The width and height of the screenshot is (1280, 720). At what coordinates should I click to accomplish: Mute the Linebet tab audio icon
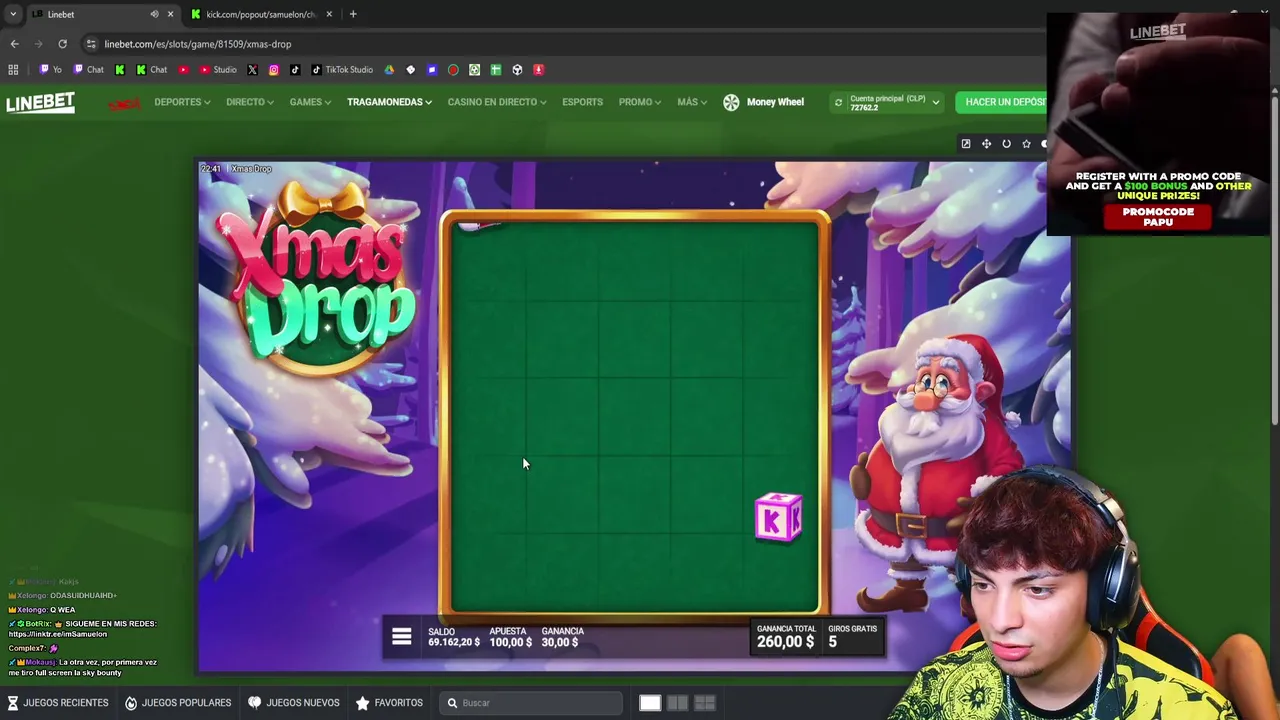(154, 14)
